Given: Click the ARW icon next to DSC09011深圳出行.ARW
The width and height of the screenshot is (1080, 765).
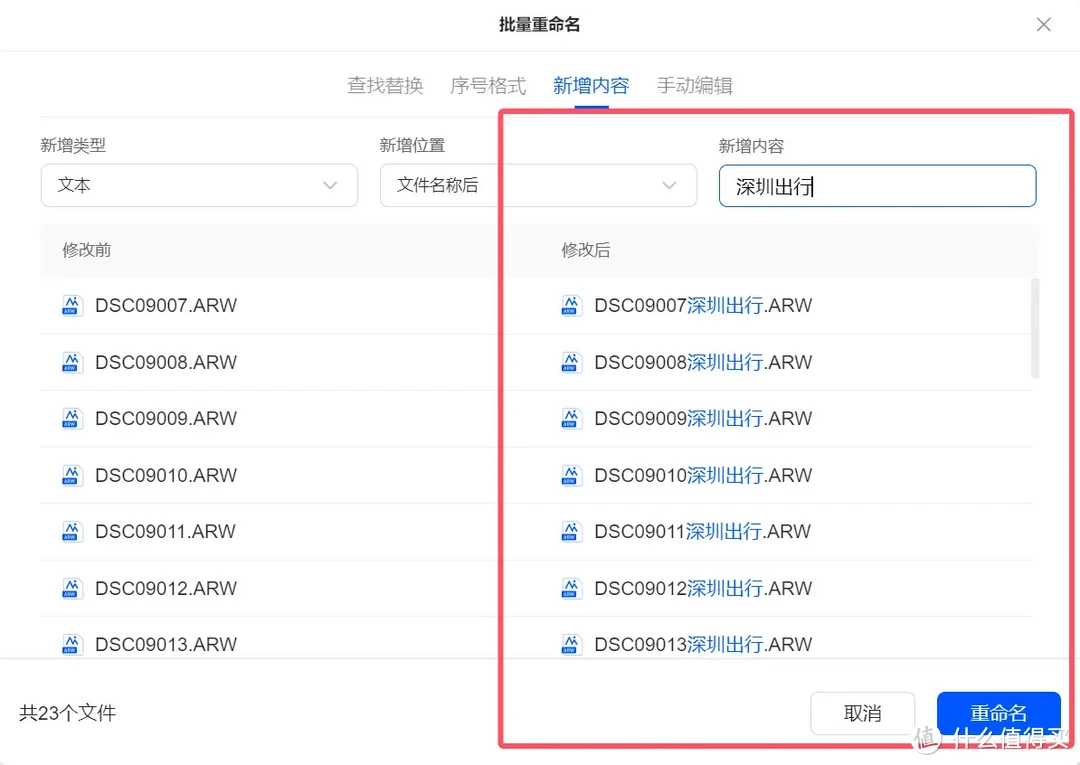Looking at the screenshot, I should (x=570, y=531).
